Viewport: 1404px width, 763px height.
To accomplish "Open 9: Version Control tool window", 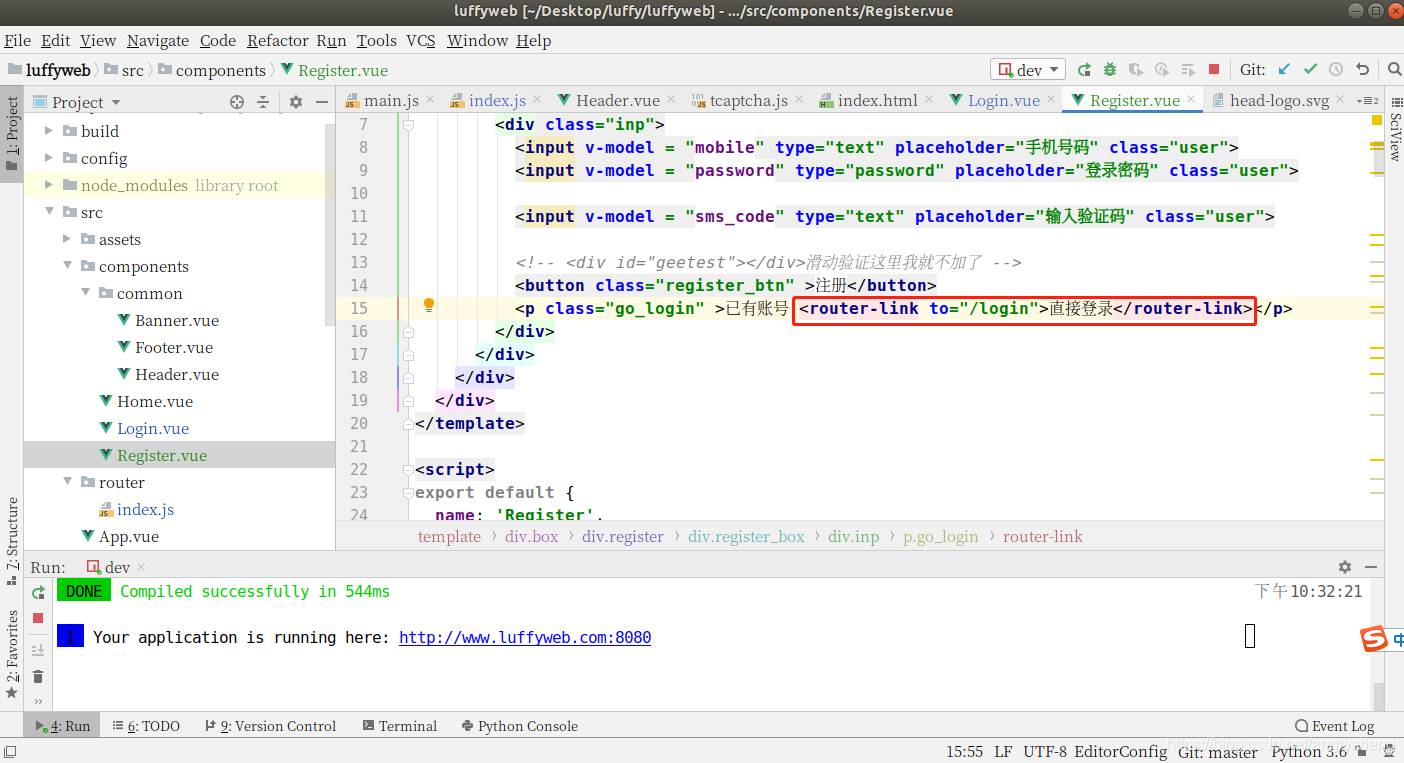I will [270, 726].
